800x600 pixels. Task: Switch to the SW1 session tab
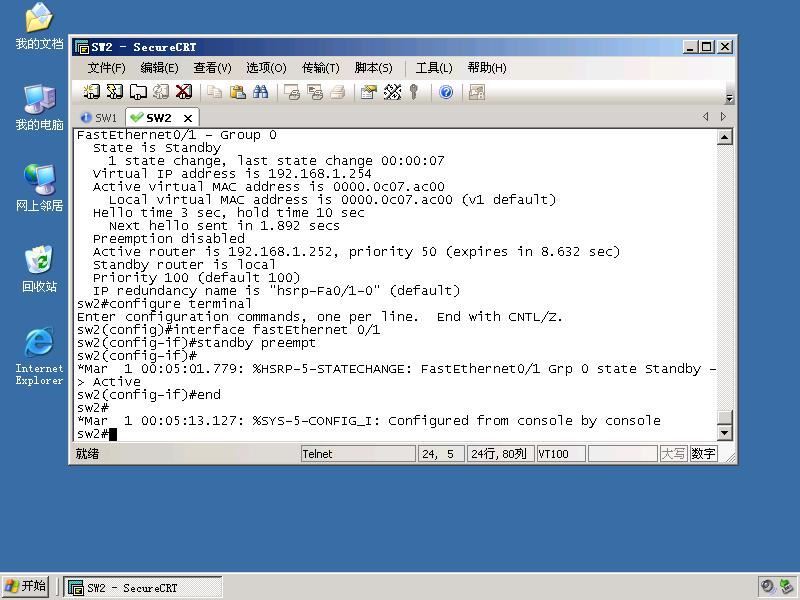[x=99, y=118]
